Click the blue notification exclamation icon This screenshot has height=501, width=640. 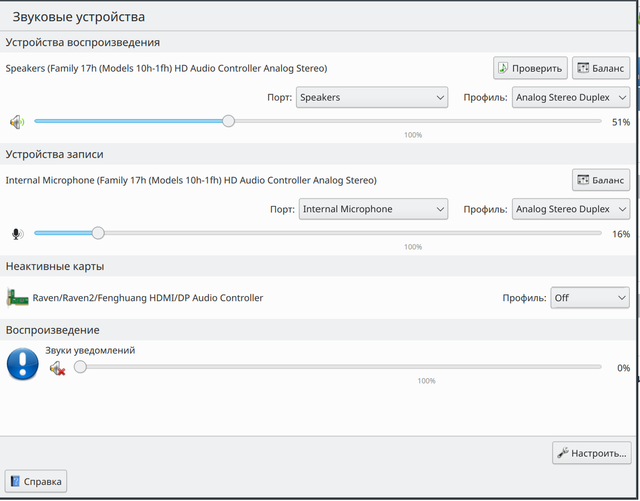tap(23, 364)
